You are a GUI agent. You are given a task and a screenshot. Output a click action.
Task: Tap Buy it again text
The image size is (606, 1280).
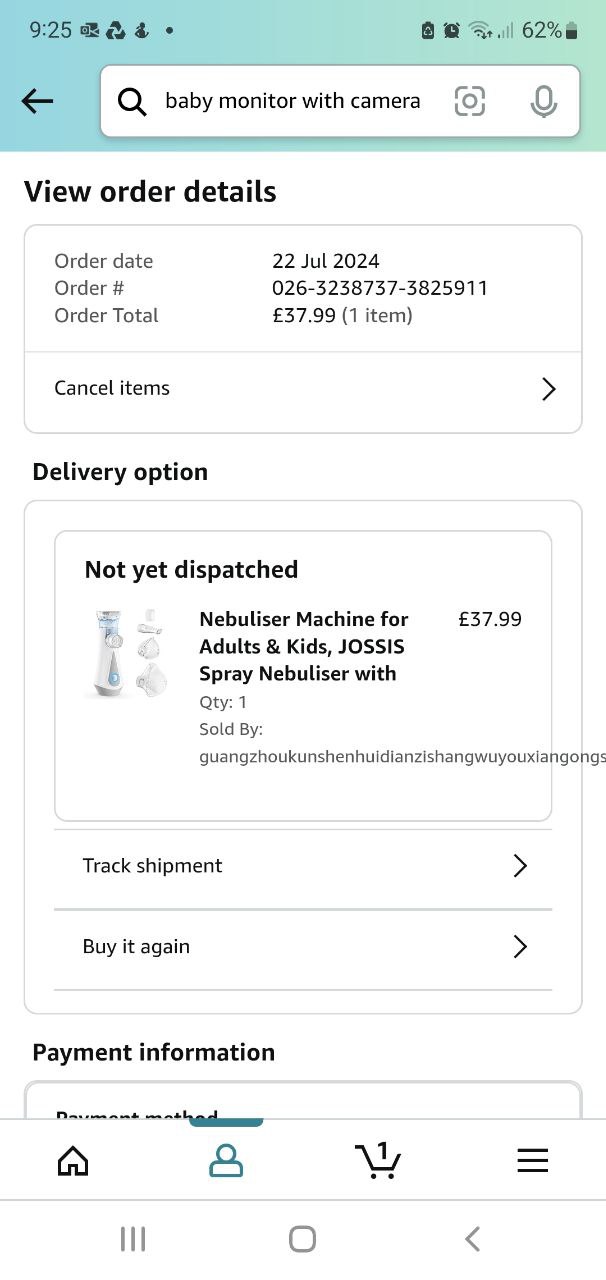[x=136, y=947]
